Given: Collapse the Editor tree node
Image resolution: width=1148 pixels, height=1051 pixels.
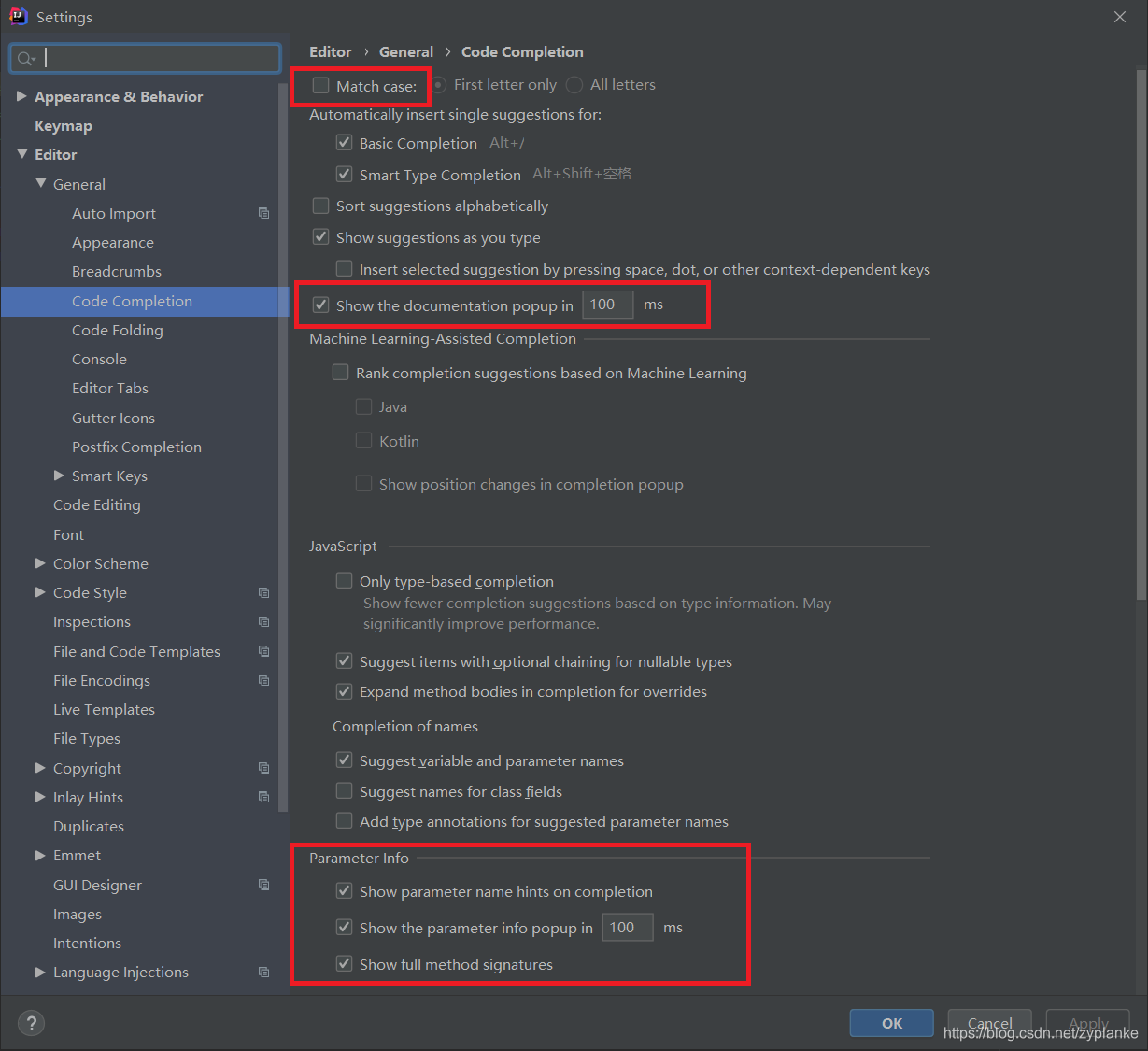Looking at the screenshot, I should point(22,154).
